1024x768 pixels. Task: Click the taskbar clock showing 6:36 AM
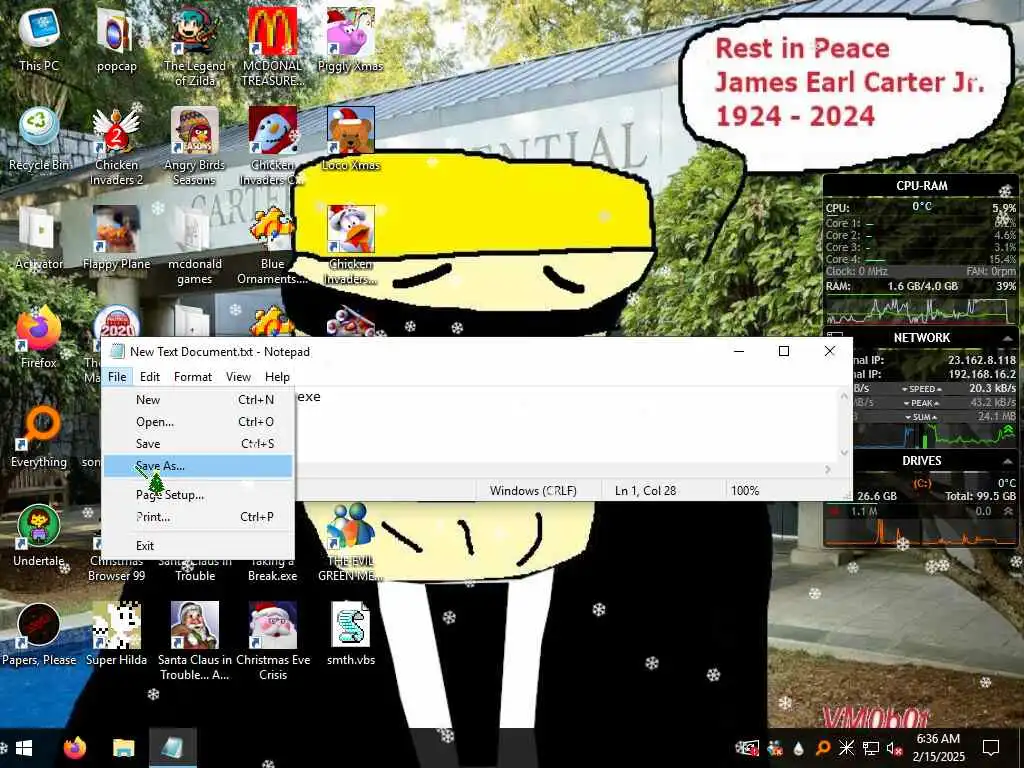(x=938, y=748)
